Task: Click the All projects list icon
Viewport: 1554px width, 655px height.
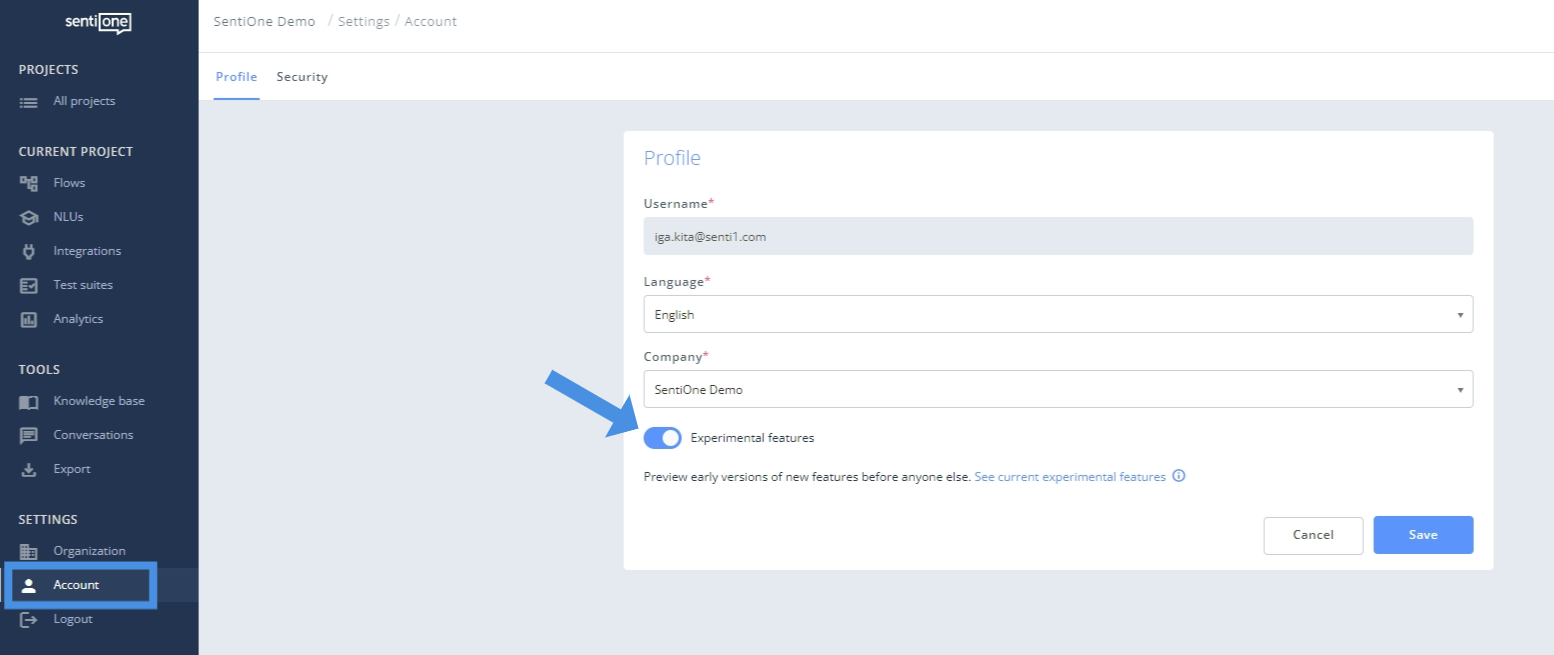Action: pos(29,102)
